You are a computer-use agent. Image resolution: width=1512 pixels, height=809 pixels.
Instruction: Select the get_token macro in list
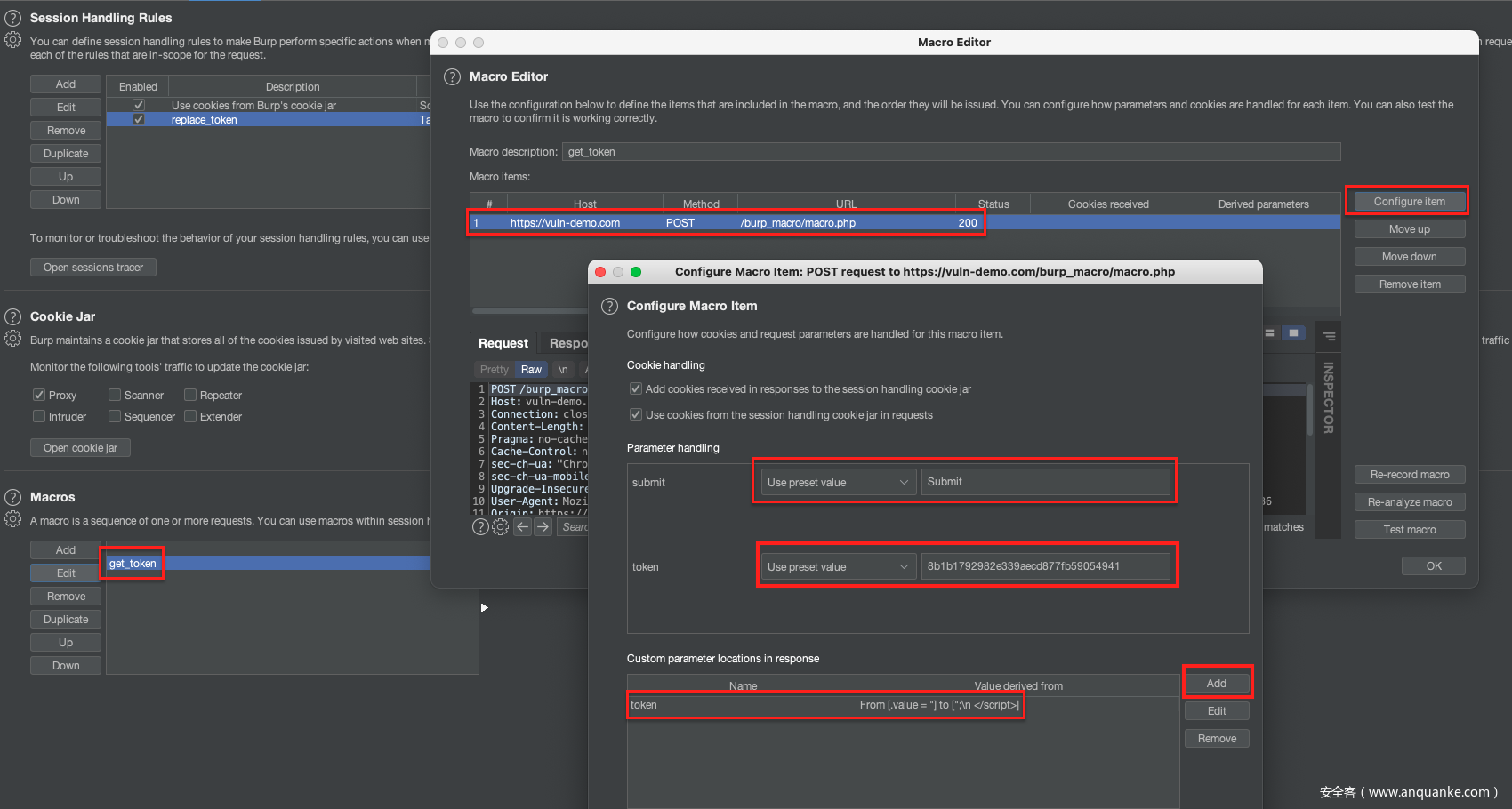(x=133, y=564)
